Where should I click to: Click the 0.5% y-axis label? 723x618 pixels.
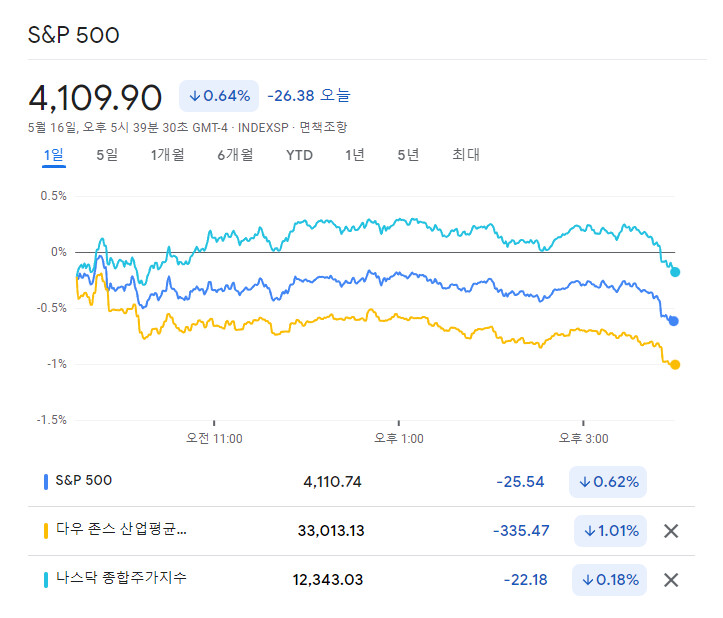click(53, 196)
